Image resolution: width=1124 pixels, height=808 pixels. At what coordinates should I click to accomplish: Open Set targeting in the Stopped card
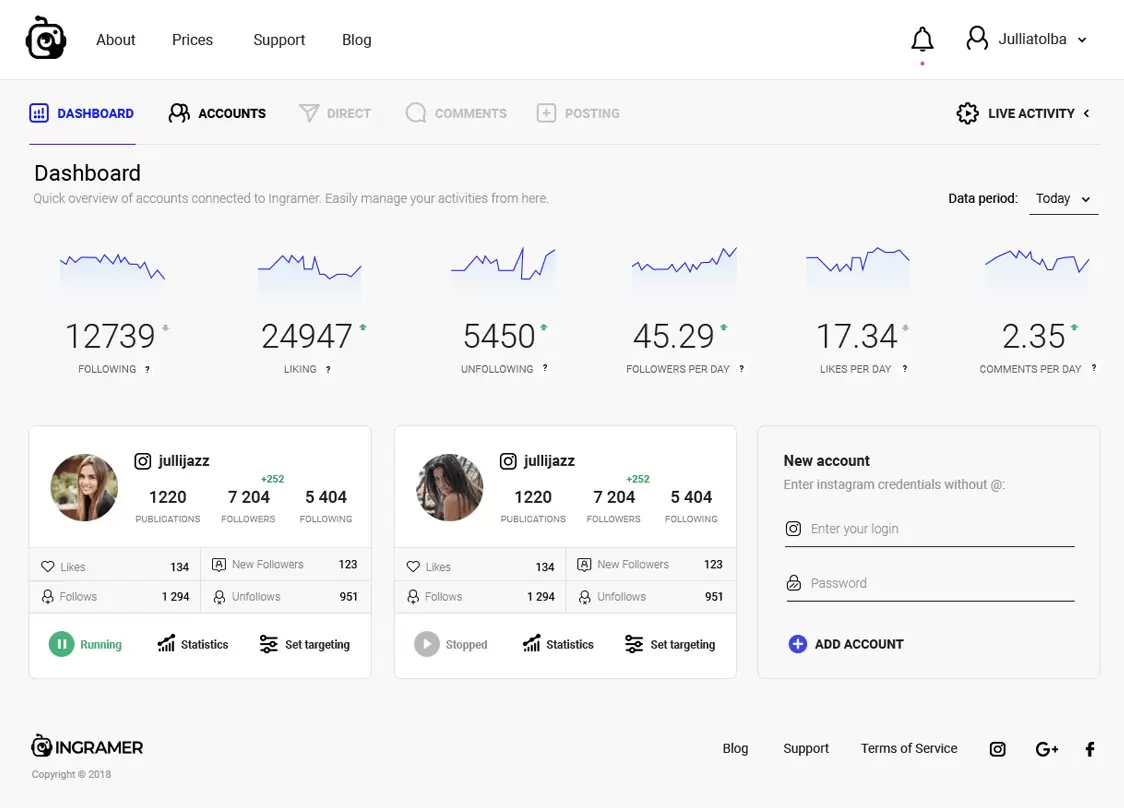670,644
